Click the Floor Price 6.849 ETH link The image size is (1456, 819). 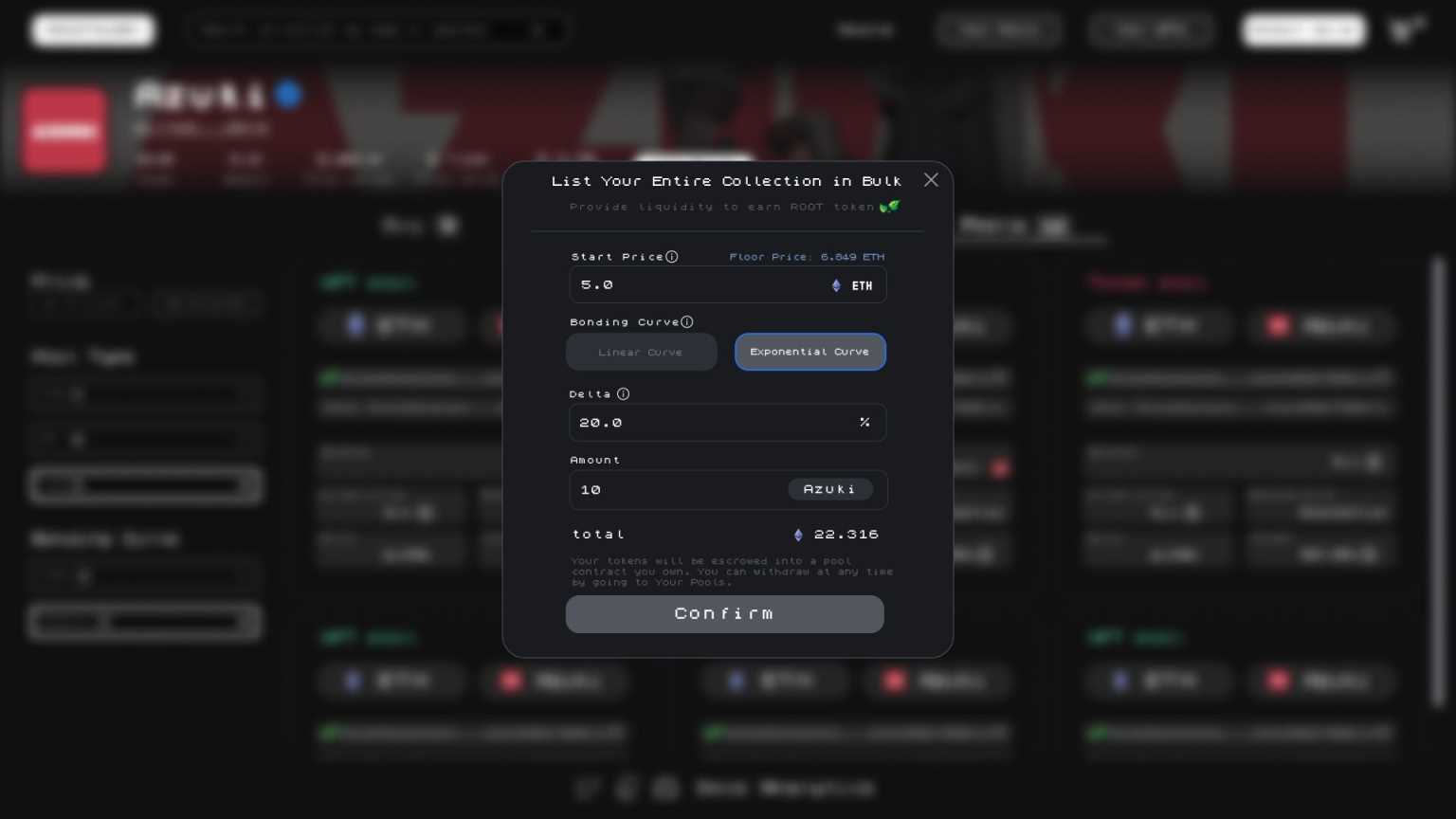click(x=807, y=257)
